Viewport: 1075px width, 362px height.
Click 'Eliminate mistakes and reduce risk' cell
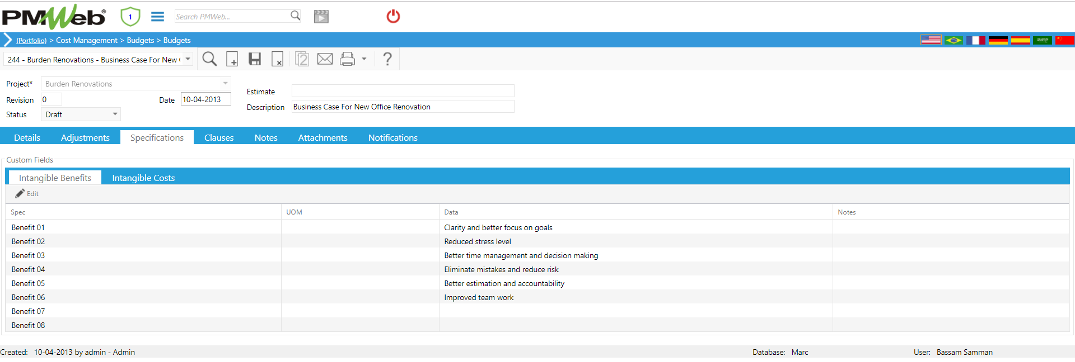[x=636, y=269]
